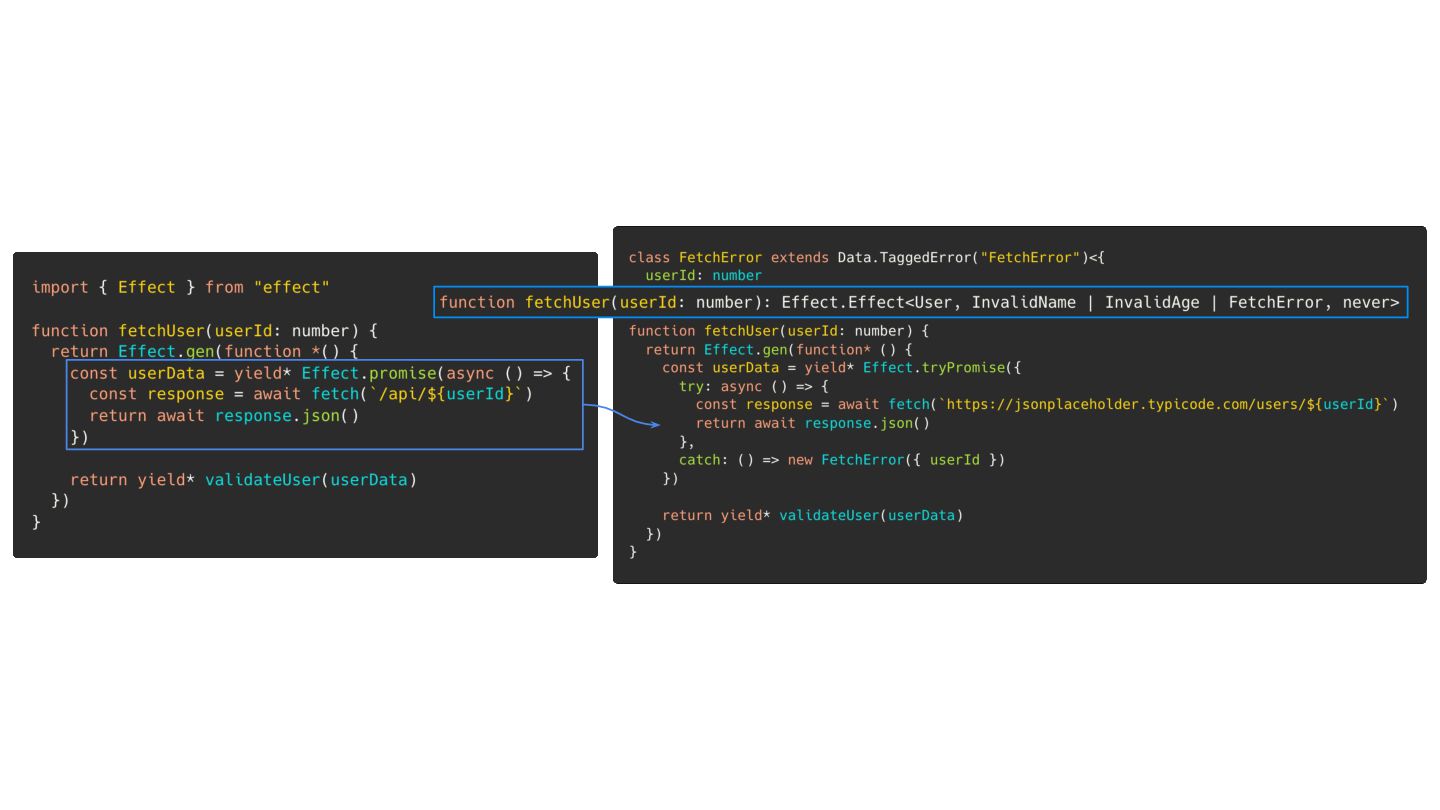The width and height of the screenshot is (1440, 810).
Task: Select "function fetchUser" line in left code panel
Action: [205, 330]
